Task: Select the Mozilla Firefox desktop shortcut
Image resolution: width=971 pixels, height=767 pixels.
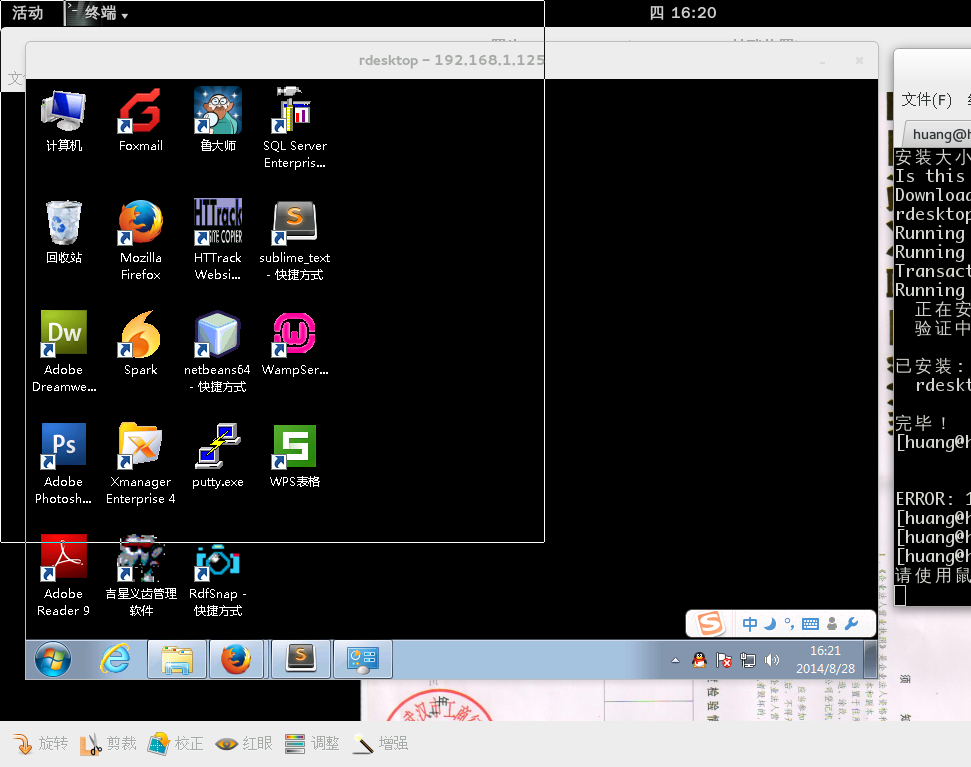Action: coord(141,241)
